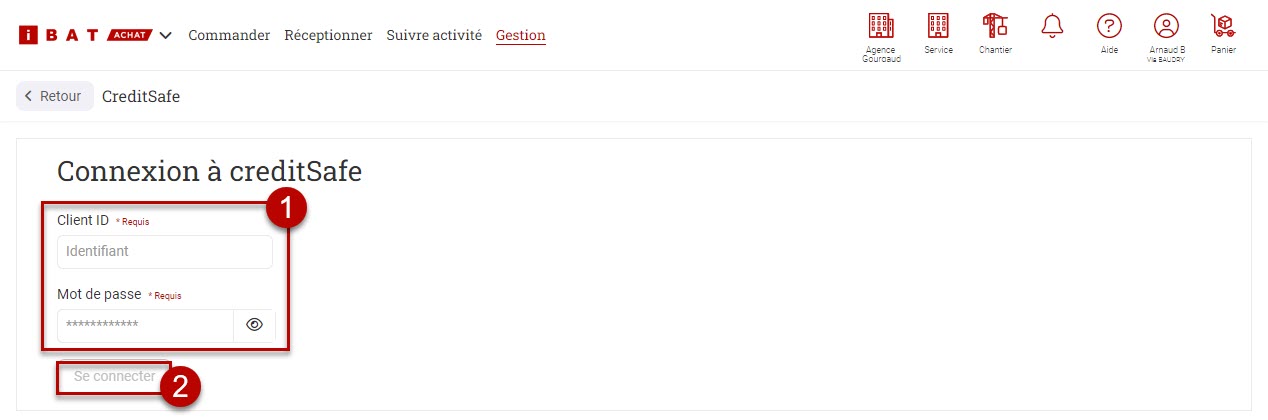Open the Suivre activité menu
The image size is (1268, 420).
(x=434, y=35)
